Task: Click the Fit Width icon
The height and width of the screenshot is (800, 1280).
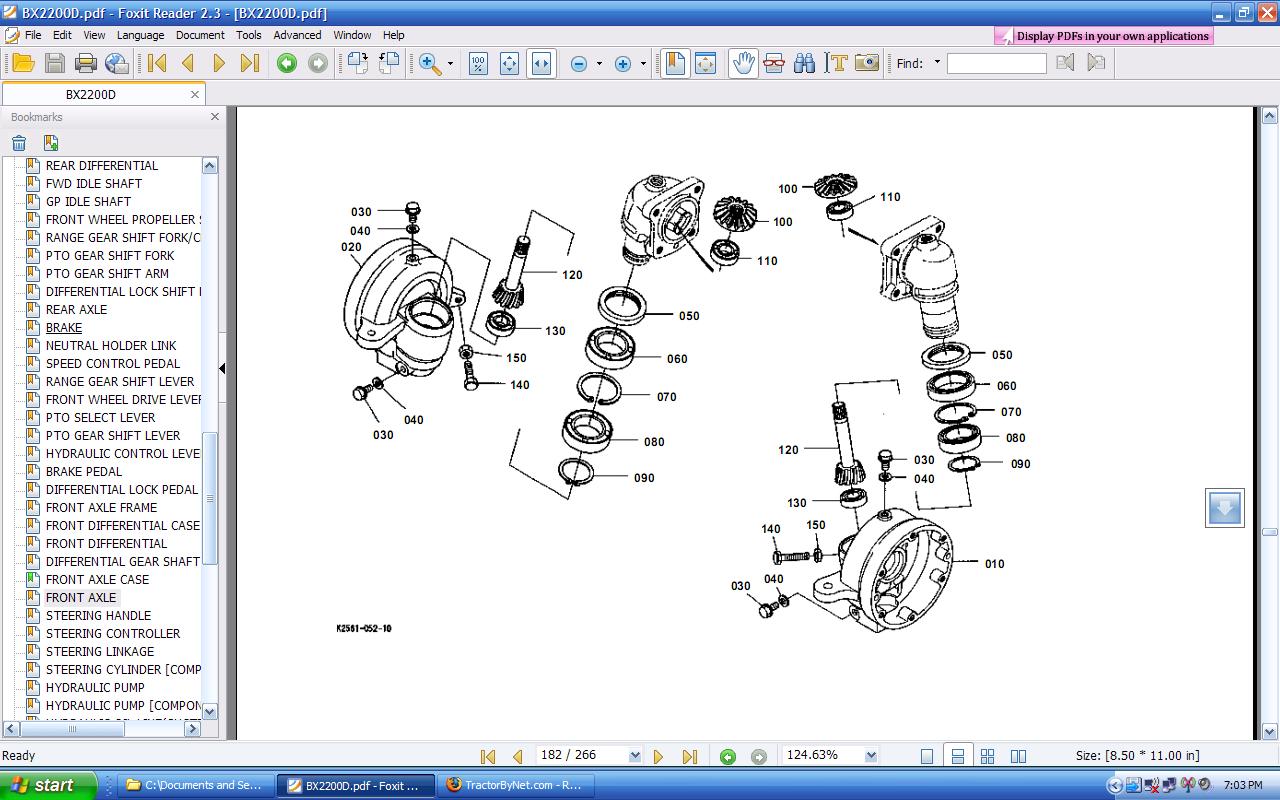Action: tap(541, 63)
